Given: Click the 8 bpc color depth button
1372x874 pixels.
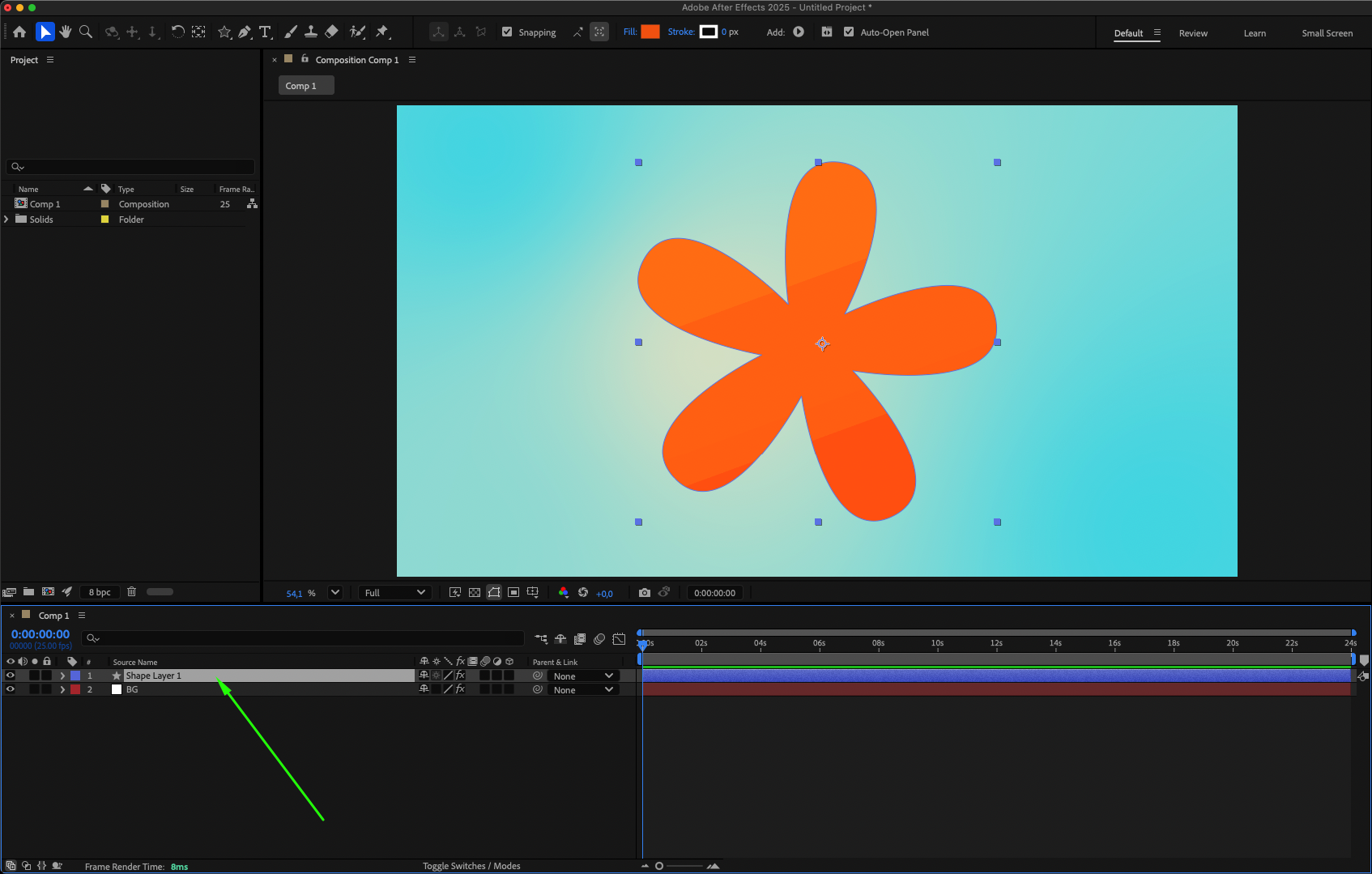Looking at the screenshot, I should pos(100,592).
